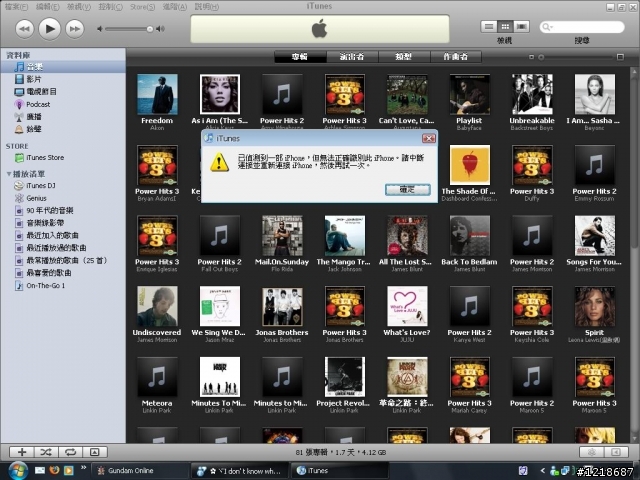Click the small-thumbnail icon beside size slider
This screenshot has width=640, height=480.
(531, 57)
